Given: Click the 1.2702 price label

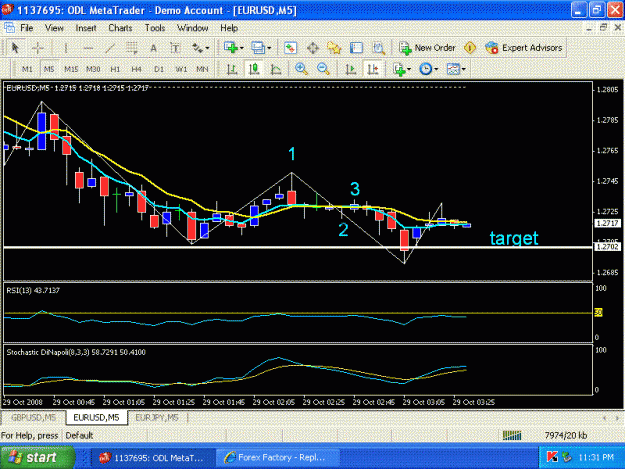Looking at the screenshot, I should (x=607, y=247).
